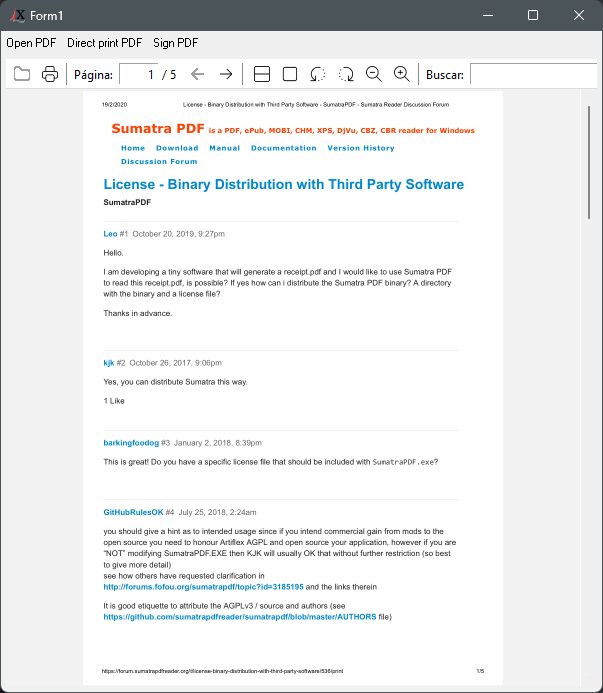The height and width of the screenshot is (693, 603).
Task: Maximize the Form1 window
Action: tap(533, 15)
